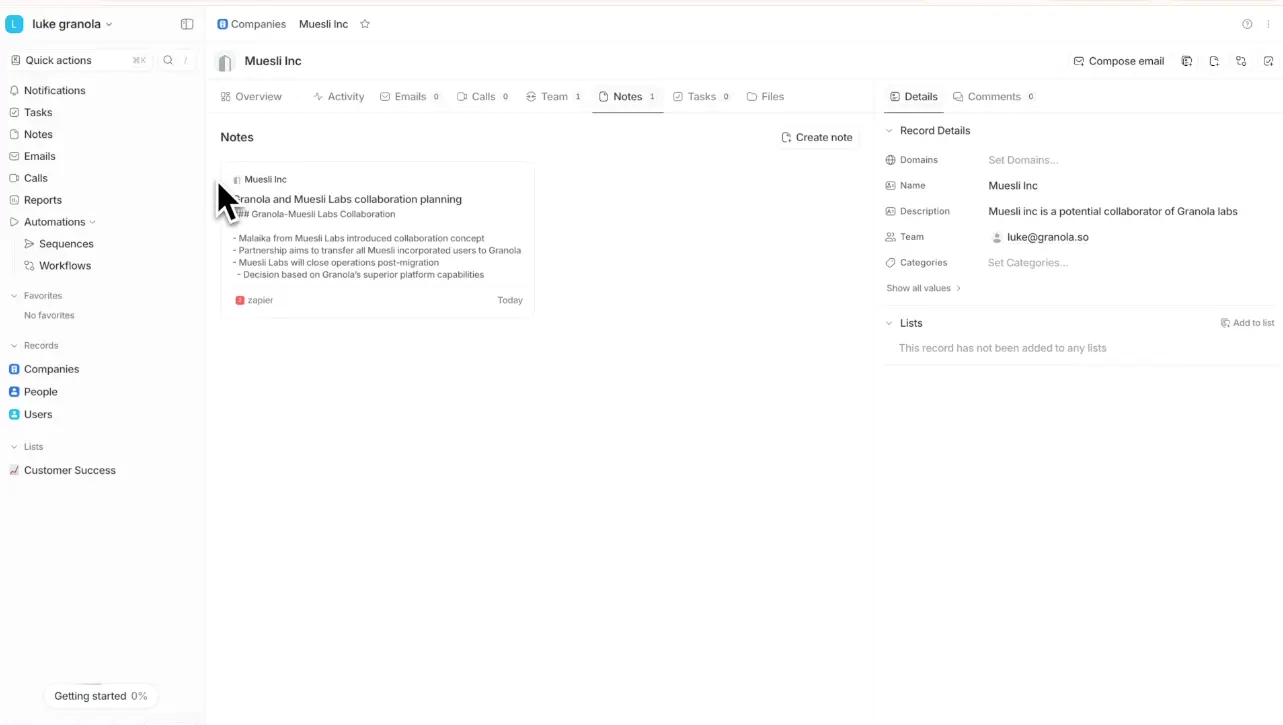Image resolution: width=1283 pixels, height=725 pixels.
Task: Open Reports from the sidebar
Action: [42, 200]
